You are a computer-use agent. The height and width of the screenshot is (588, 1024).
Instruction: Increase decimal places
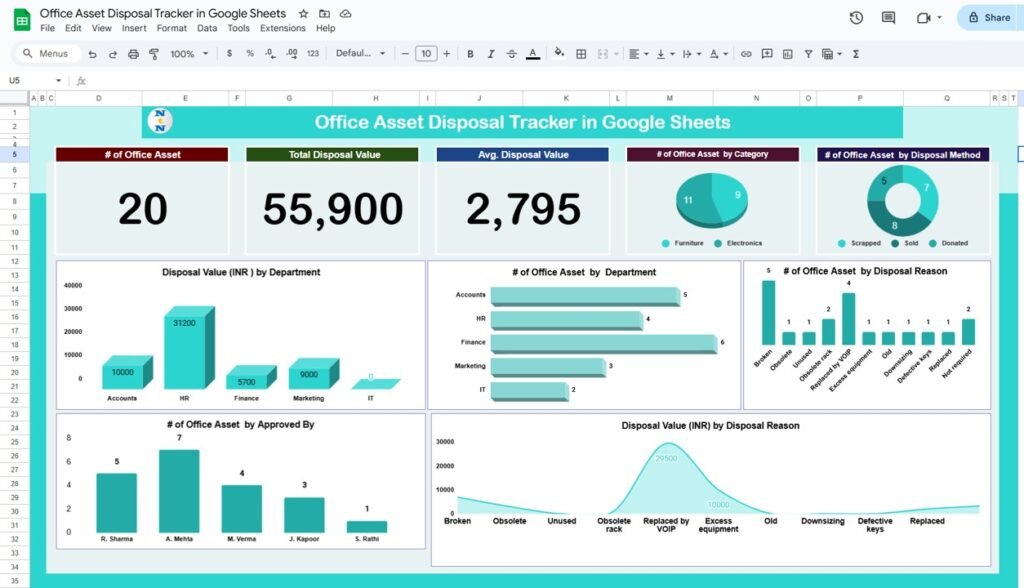pos(292,54)
